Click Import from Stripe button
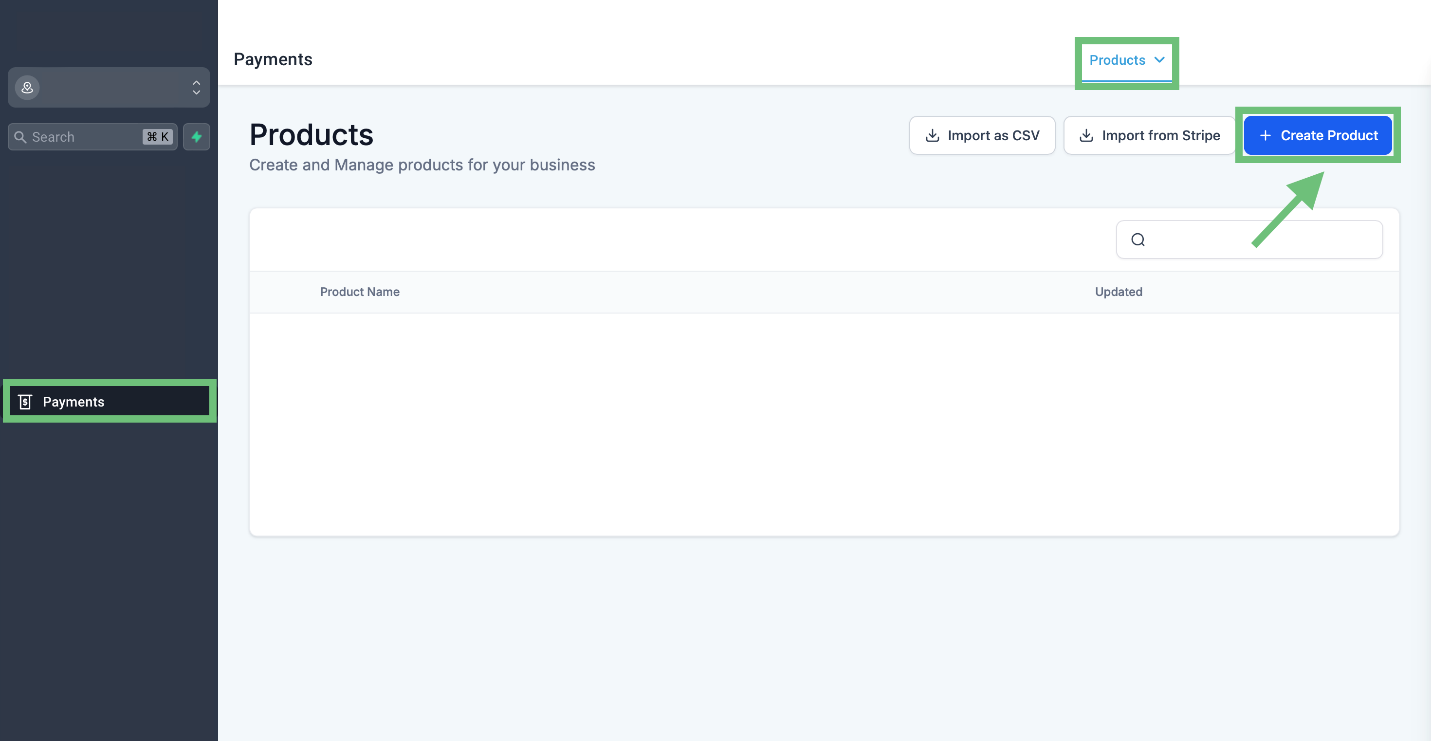Image resolution: width=1431 pixels, height=741 pixels. pyautogui.click(x=1149, y=135)
